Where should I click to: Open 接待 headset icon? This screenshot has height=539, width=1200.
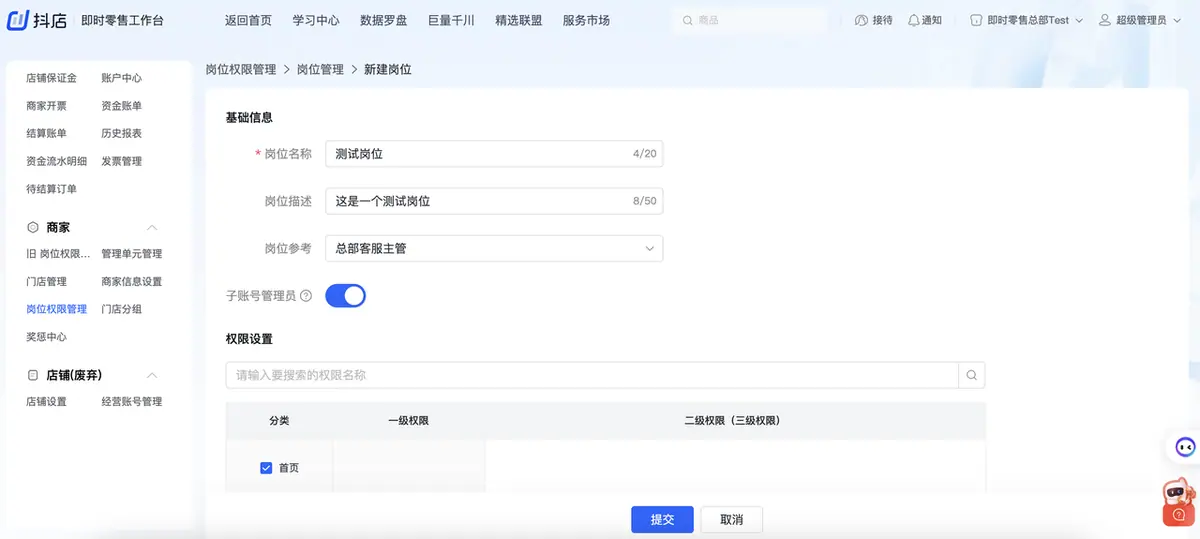(x=862, y=20)
